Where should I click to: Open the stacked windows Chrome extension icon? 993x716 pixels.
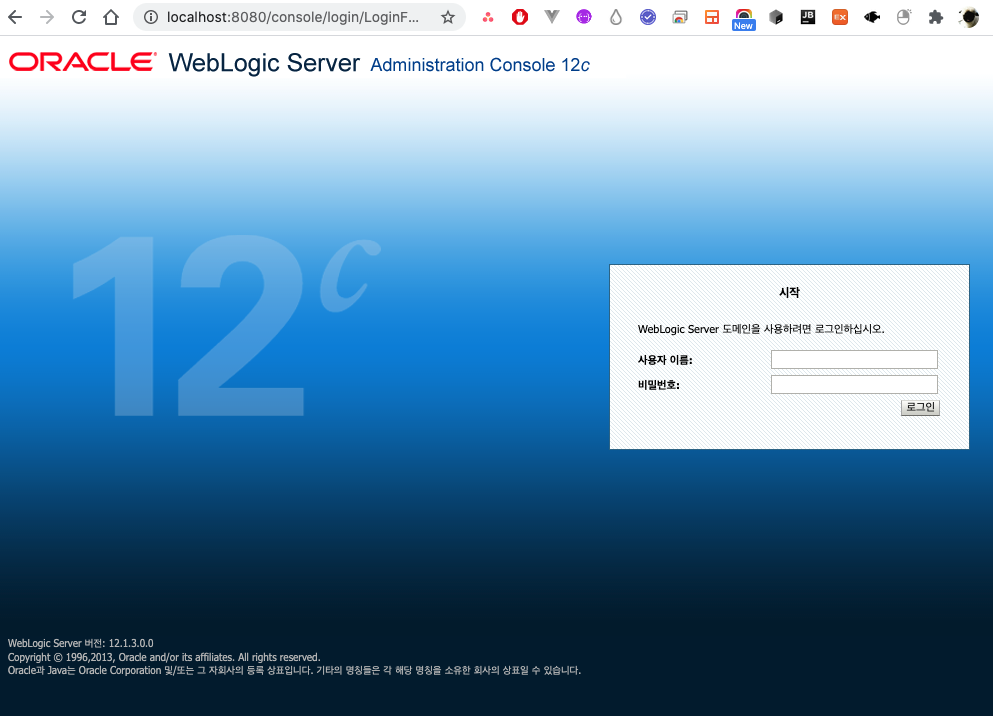pyautogui.click(x=680, y=17)
